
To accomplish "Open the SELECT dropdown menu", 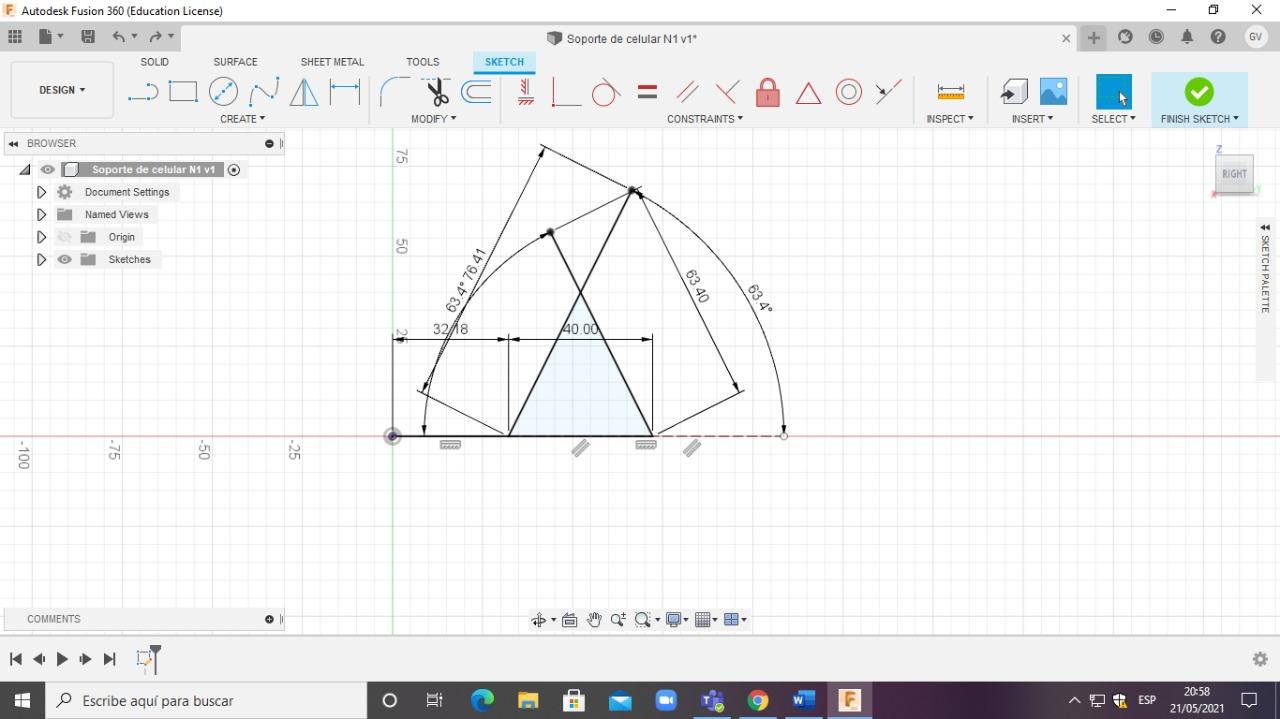I will (1114, 119).
